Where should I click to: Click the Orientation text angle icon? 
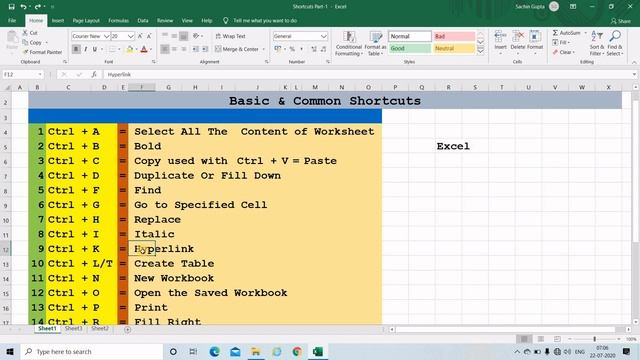[x=196, y=36]
